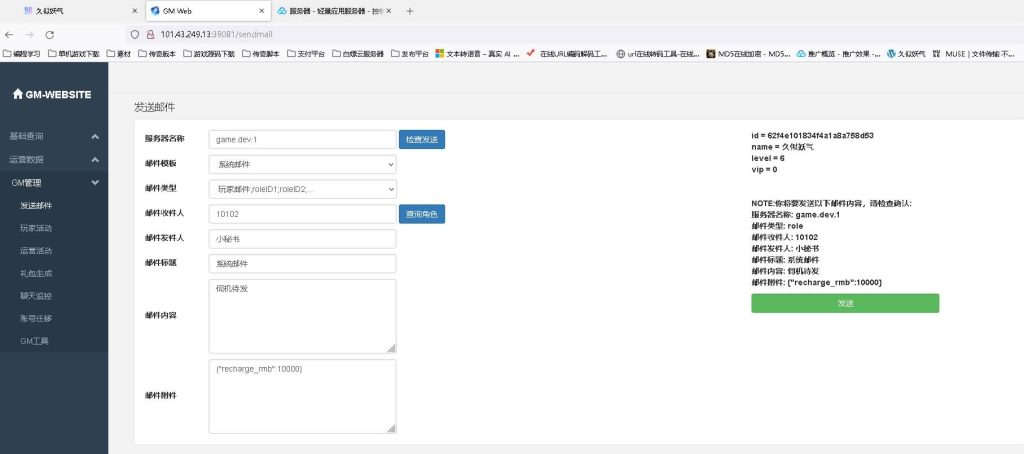Click the 查询角色 button

pyautogui.click(x=421, y=214)
